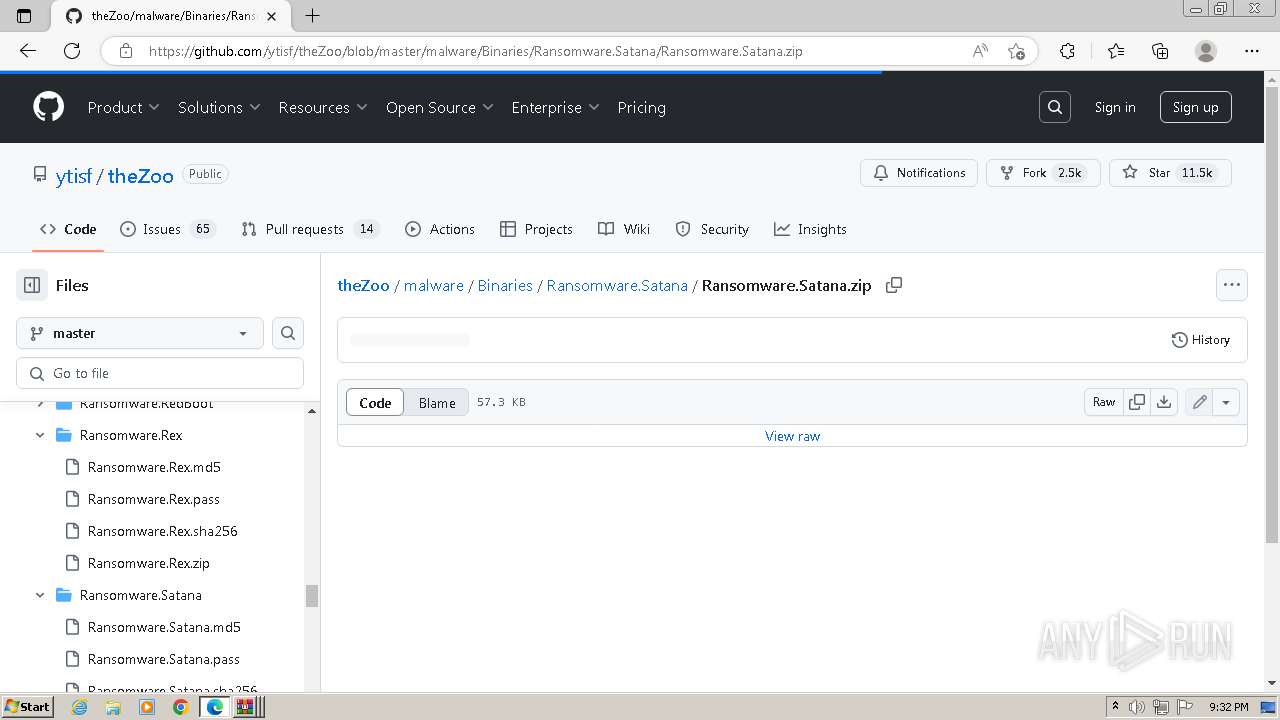Click the Raw button
This screenshot has height=720, width=1280.
pos(1104,402)
